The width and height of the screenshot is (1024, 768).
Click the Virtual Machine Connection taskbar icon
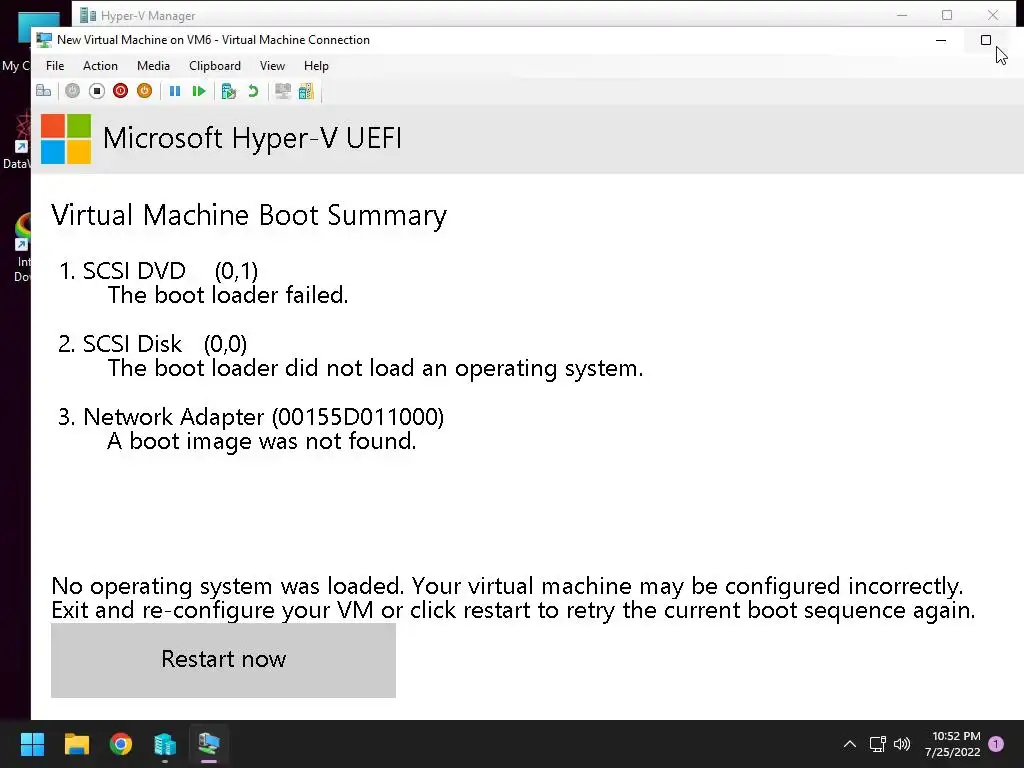(x=209, y=744)
